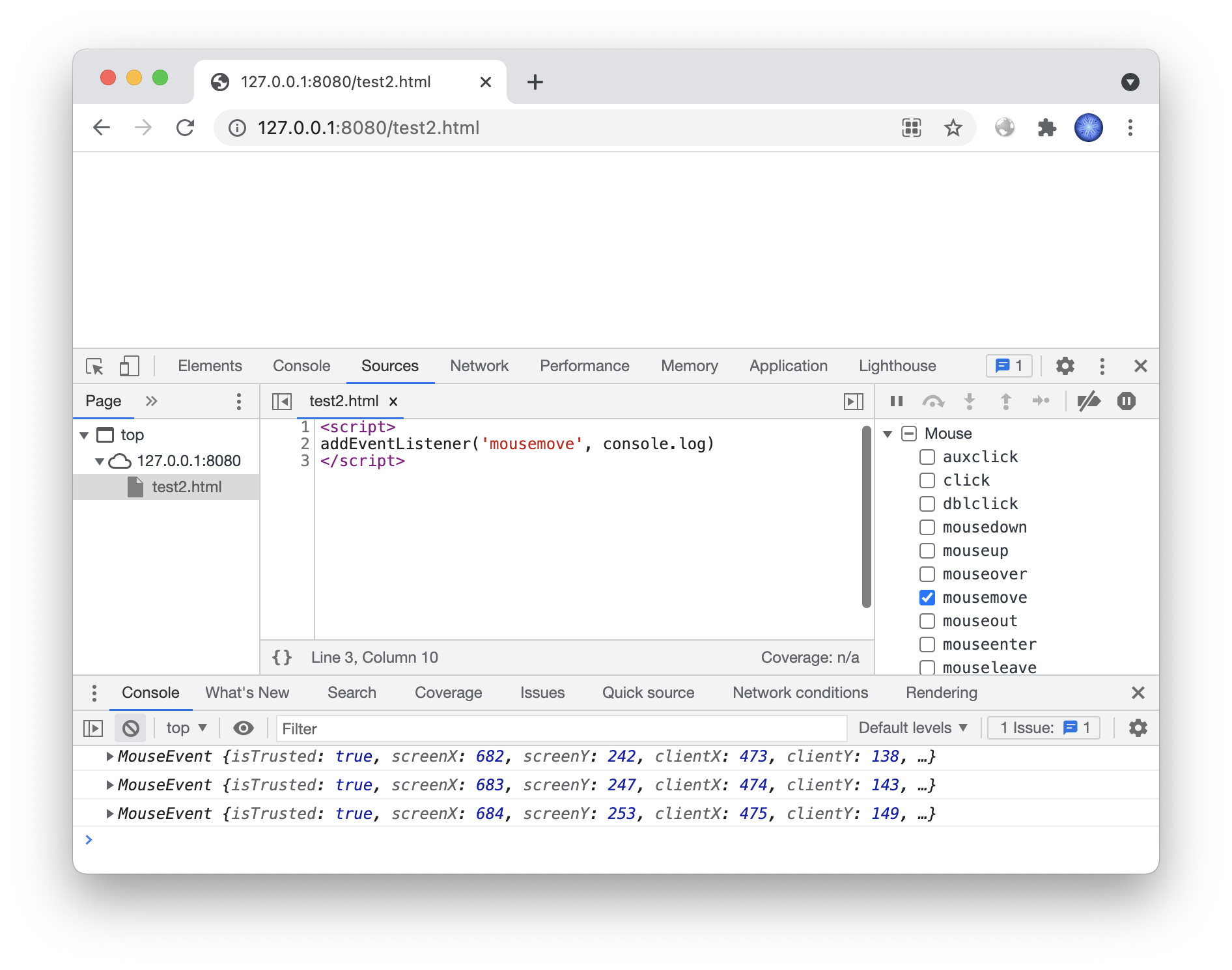
Task: Click the console Filter input field
Action: tap(561, 729)
